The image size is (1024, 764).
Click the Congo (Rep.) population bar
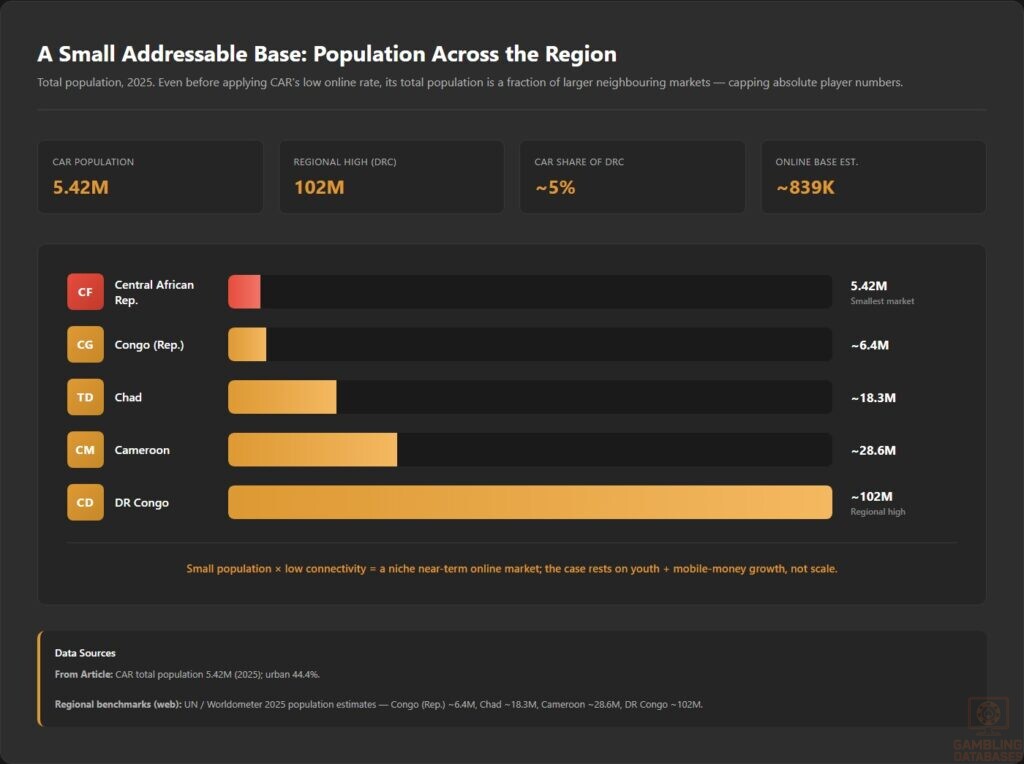(x=247, y=345)
